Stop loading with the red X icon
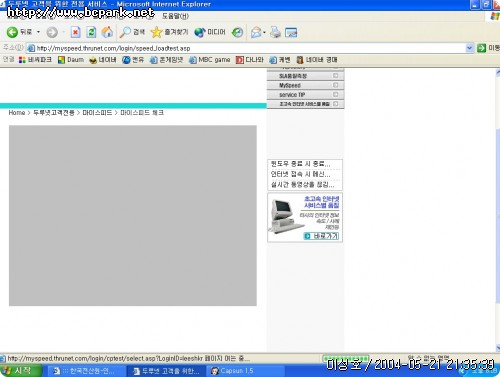Screen dimensions: 500x377 tap(75, 32)
